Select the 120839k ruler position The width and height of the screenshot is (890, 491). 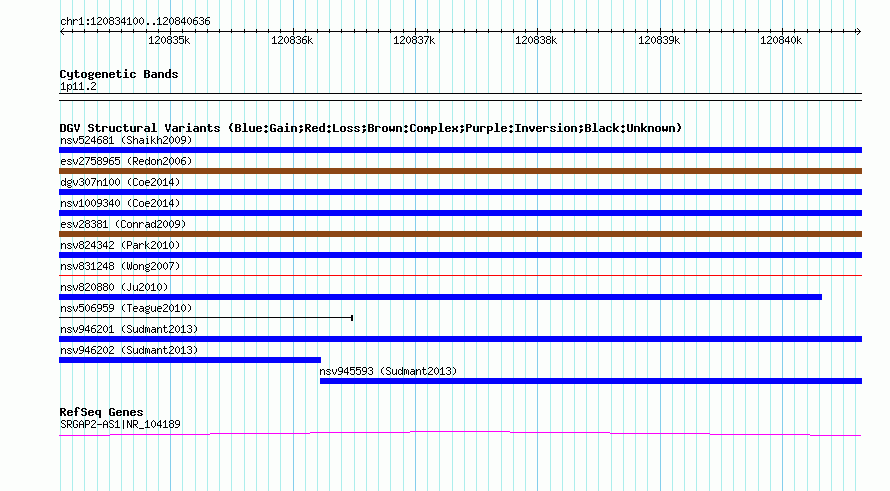pos(659,40)
